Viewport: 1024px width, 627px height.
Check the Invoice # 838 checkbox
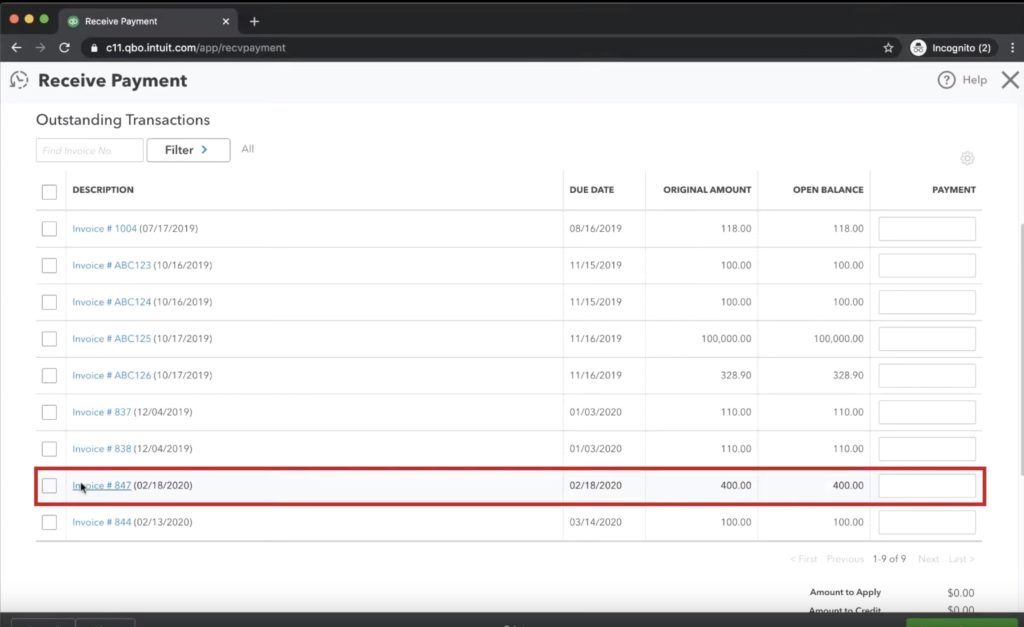click(x=49, y=449)
